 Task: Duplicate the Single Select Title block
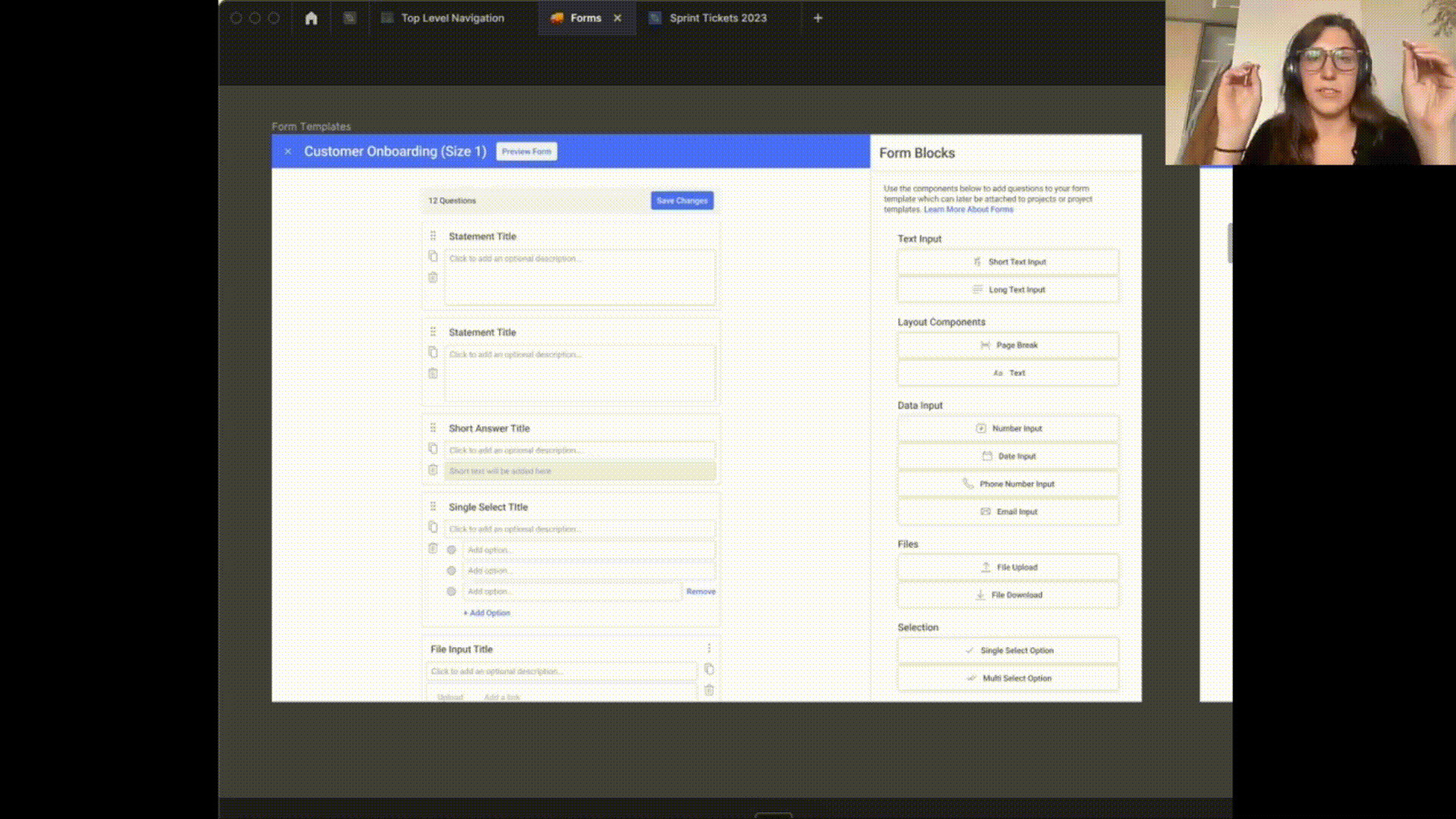(433, 527)
